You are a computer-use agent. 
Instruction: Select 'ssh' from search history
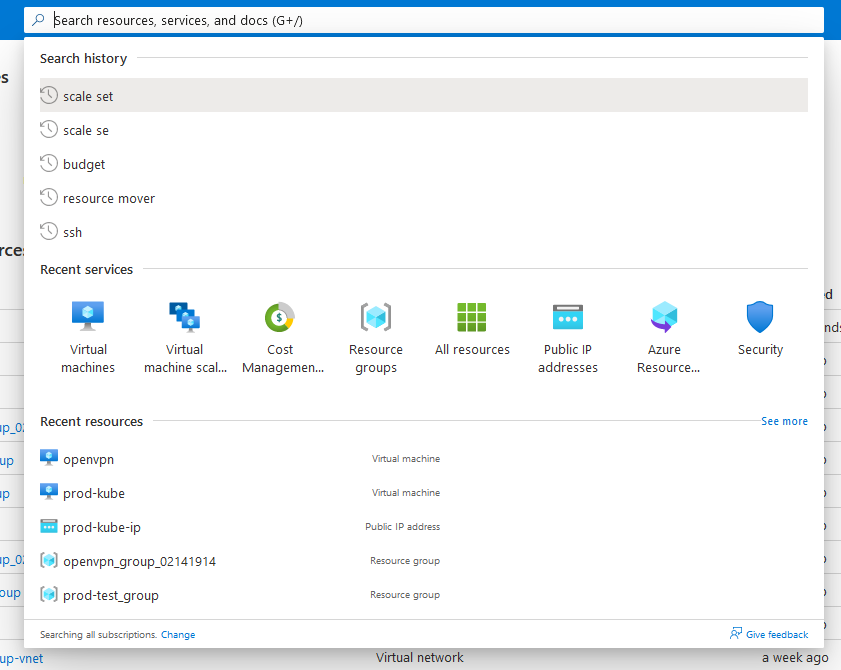click(x=424, y=232)
